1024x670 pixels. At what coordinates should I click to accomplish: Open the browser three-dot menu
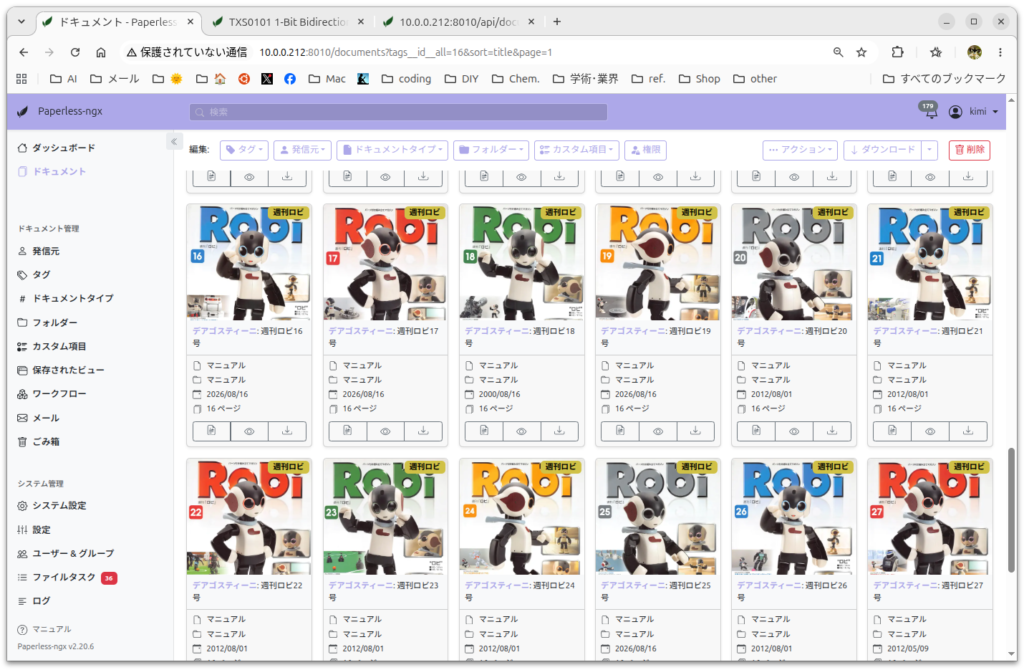[1000, 52]
